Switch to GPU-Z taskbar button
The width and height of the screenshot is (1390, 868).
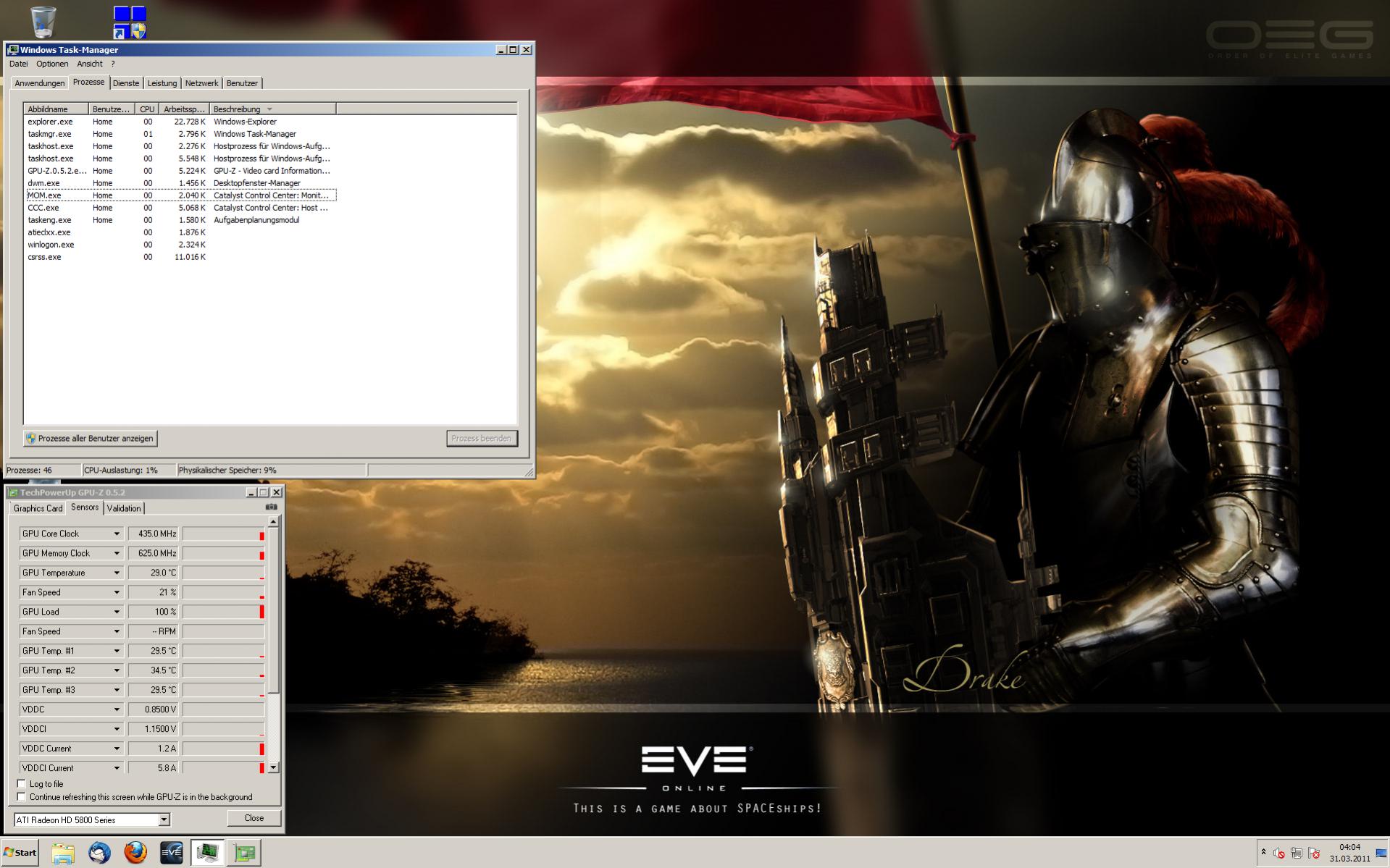click(245, 853)
